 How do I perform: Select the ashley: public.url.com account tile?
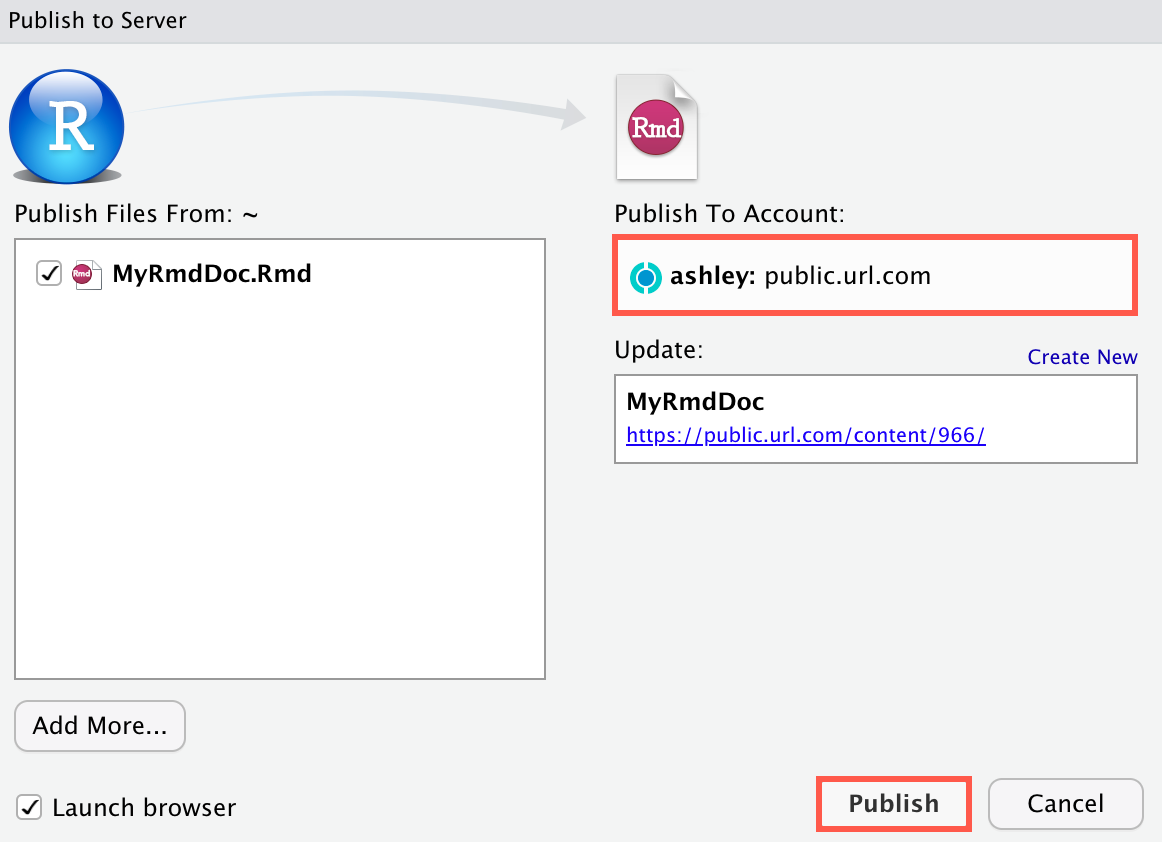[x=874, y=275]
